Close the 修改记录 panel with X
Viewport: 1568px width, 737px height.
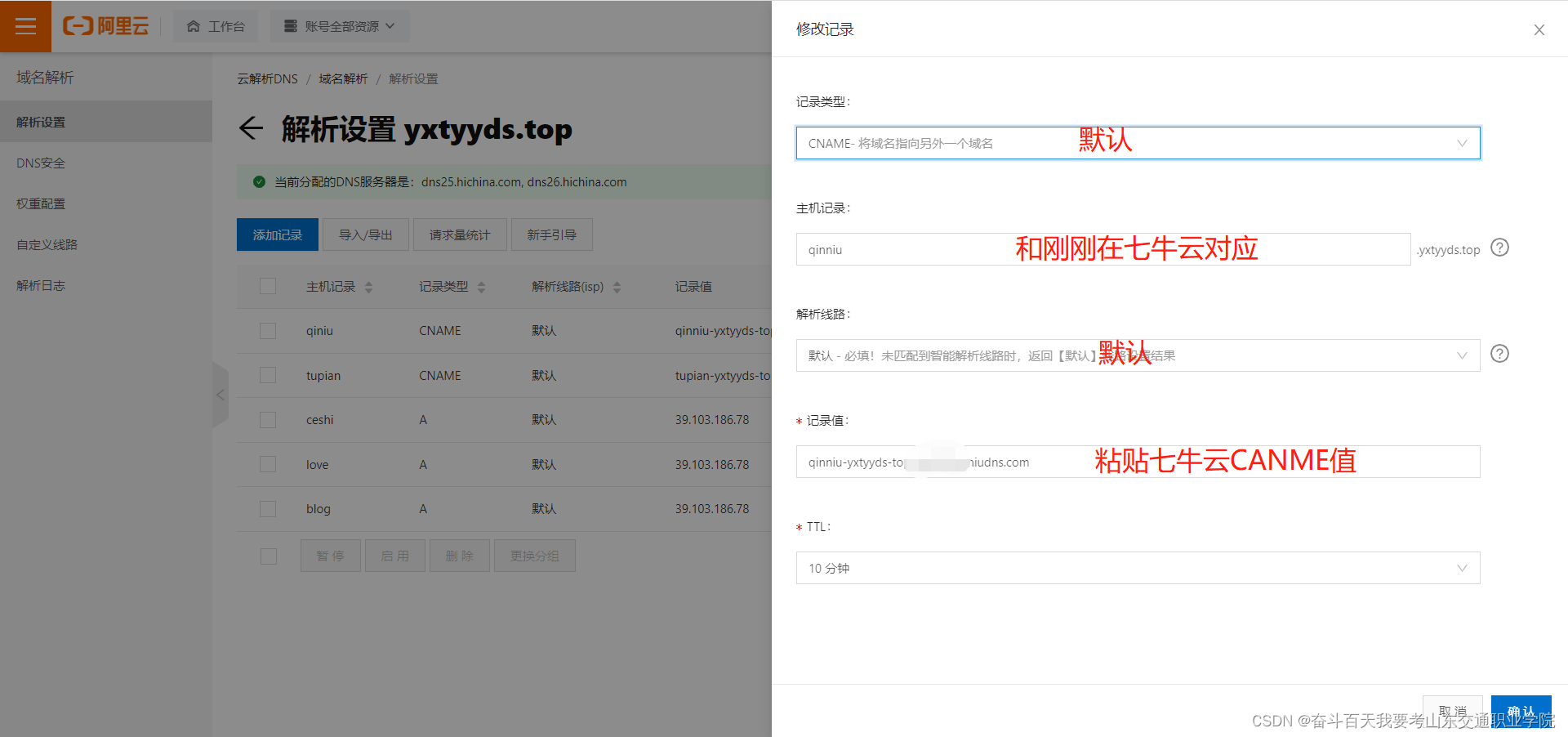pyautogui.click(x=1539, y=29)
